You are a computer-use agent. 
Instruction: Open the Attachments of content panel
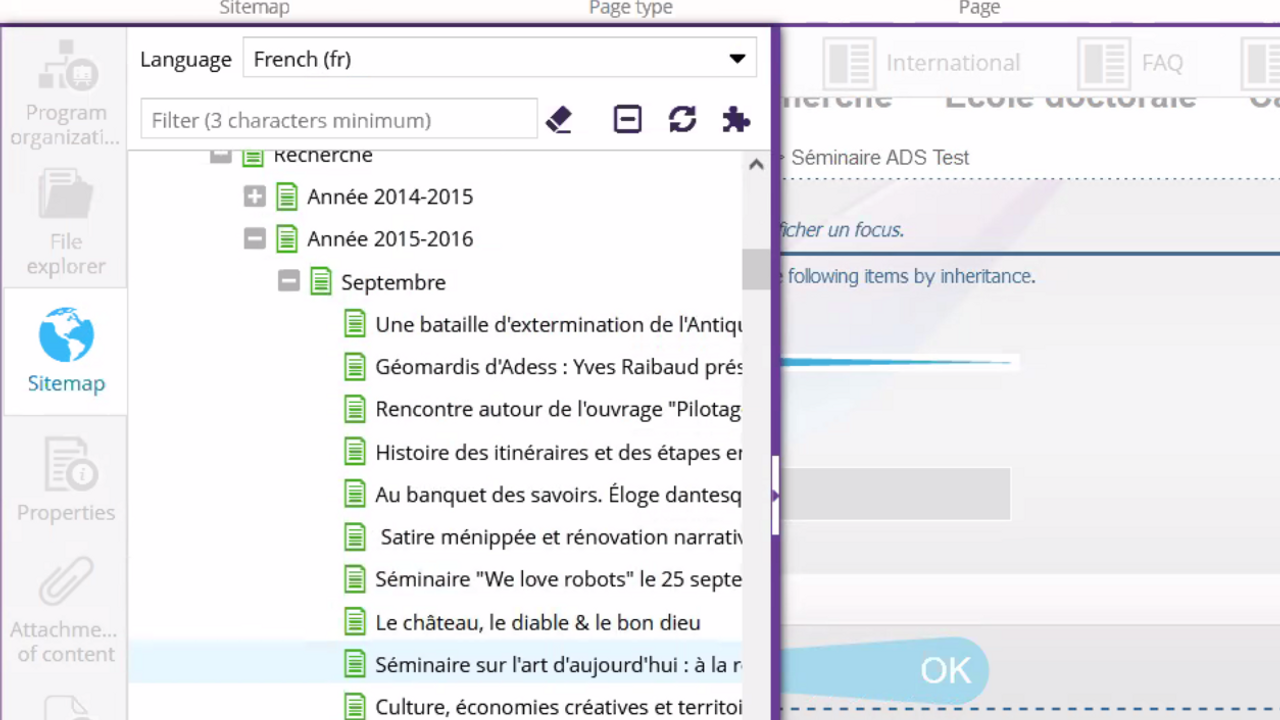pyautogui.click(x=66, y=610)
